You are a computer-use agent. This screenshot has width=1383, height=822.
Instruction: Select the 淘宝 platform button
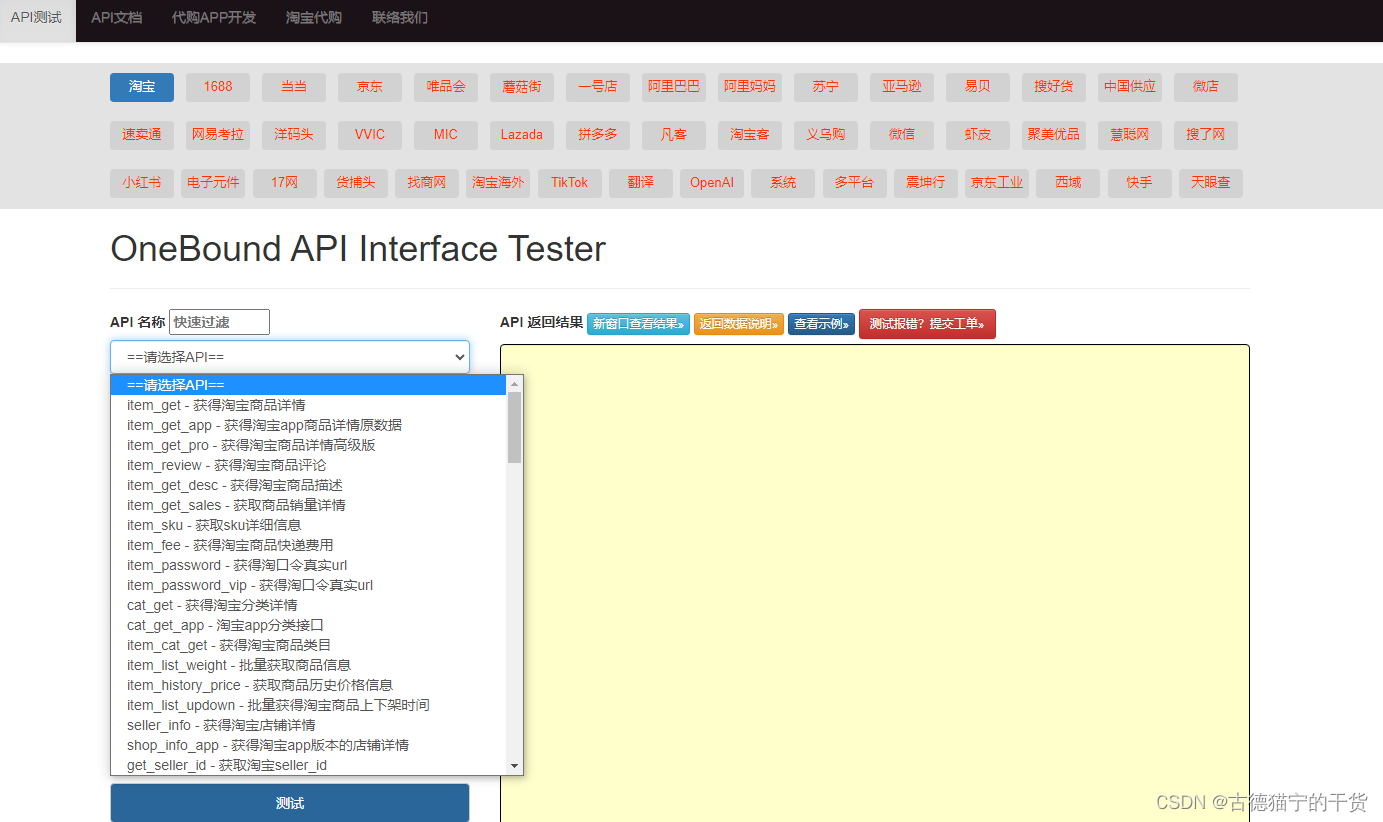click(142, 87)
